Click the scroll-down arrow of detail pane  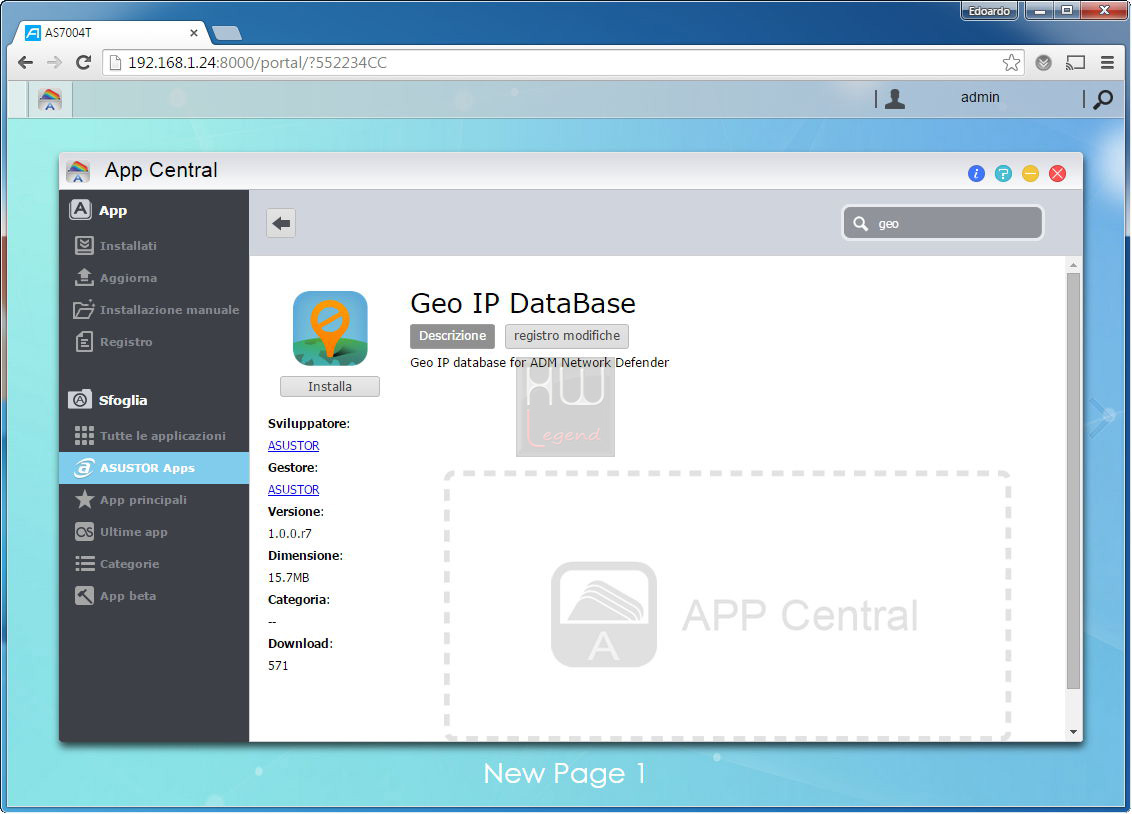click(x=1074, y=732)
